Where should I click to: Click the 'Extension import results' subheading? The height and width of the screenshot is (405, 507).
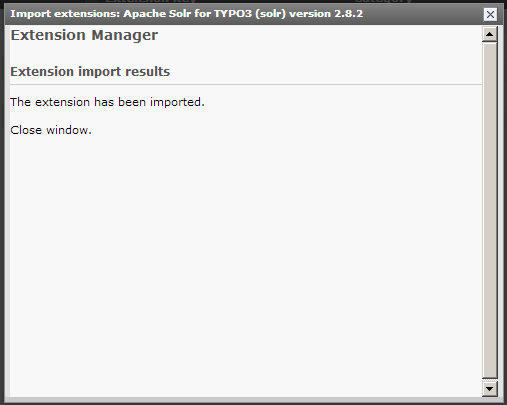[x=90, y=71]
